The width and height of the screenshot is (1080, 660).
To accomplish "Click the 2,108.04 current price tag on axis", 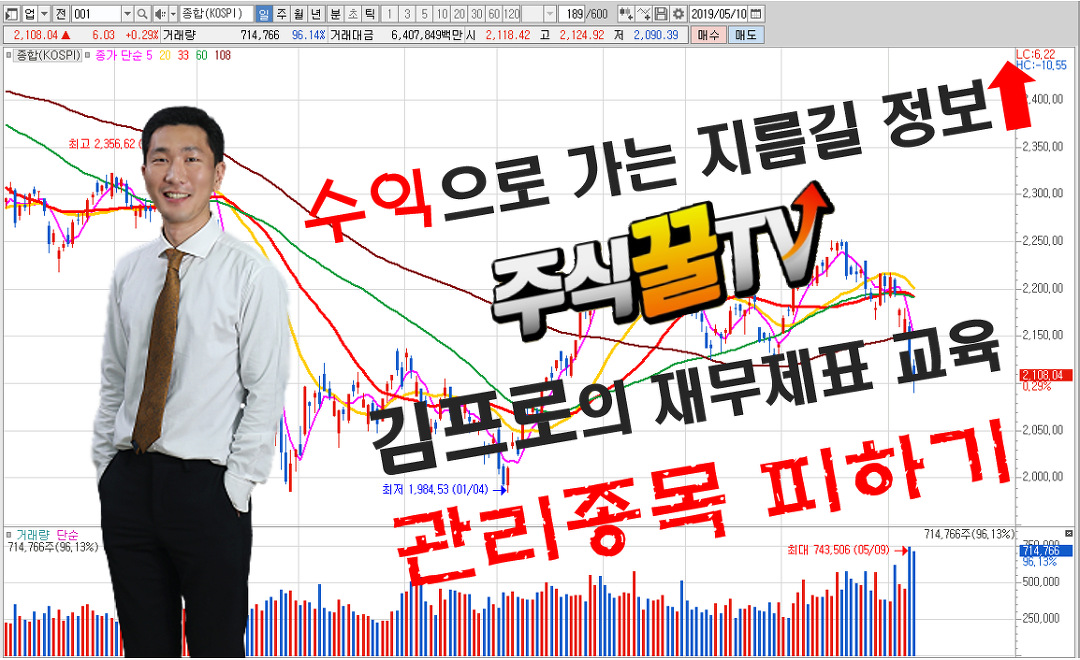I will tap(1046, 375).
